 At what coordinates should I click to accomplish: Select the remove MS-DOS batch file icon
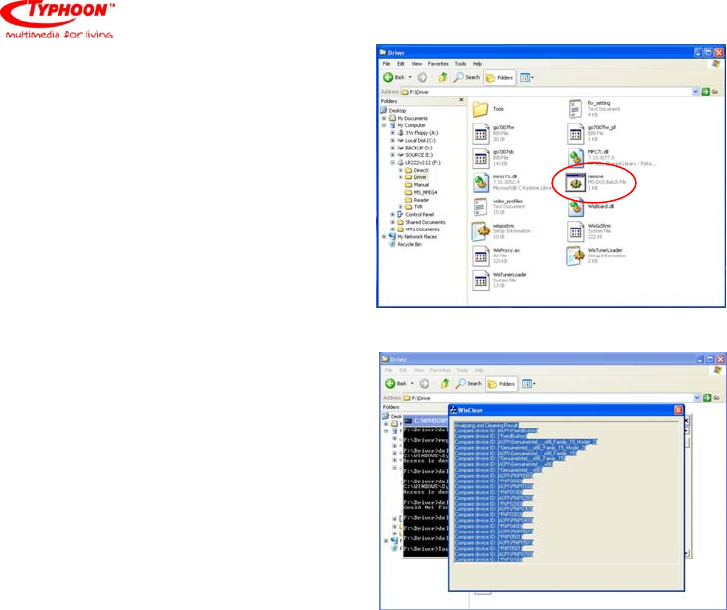click(575, 183)
